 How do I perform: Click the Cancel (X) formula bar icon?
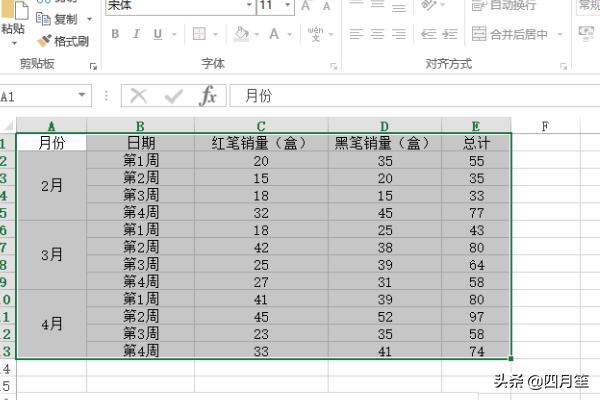pos(139,96)
